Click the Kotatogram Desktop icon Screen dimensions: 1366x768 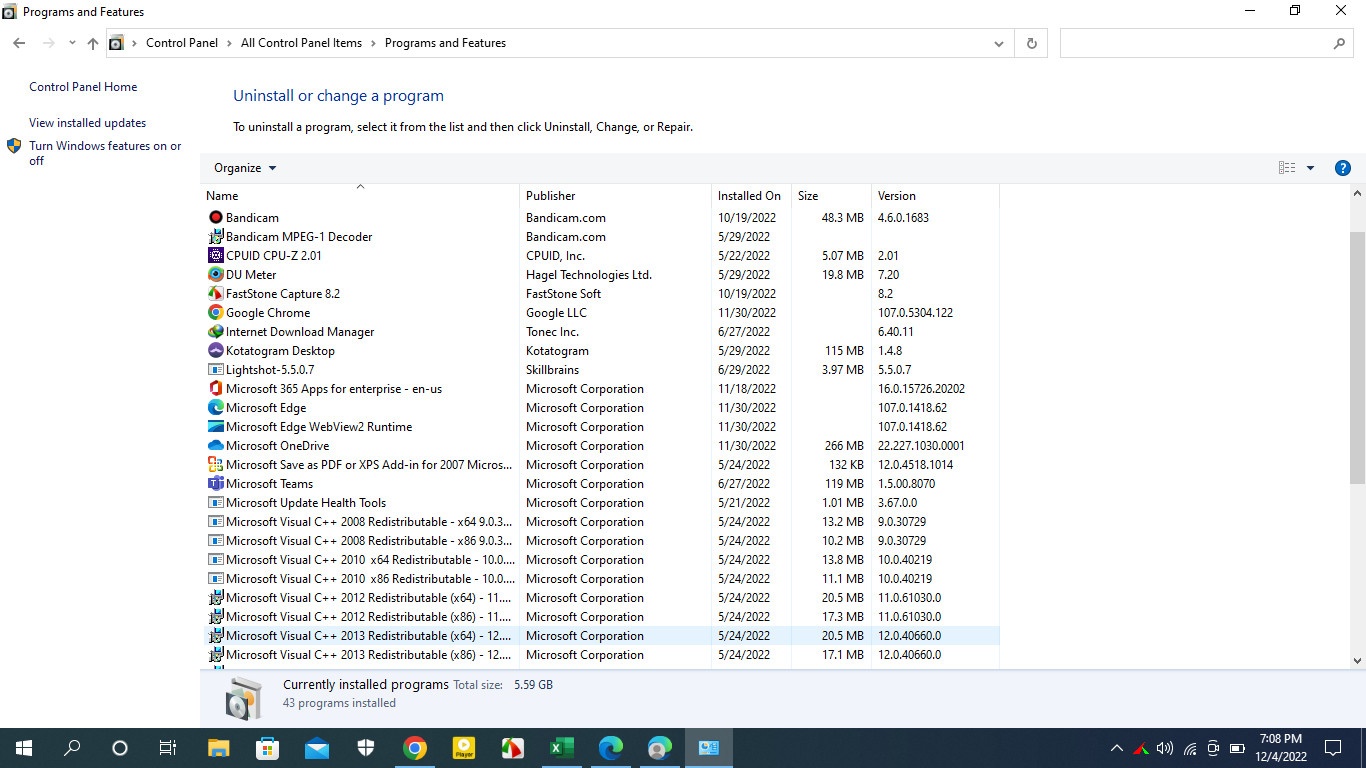pyautogui.click(x=215, y=350)
